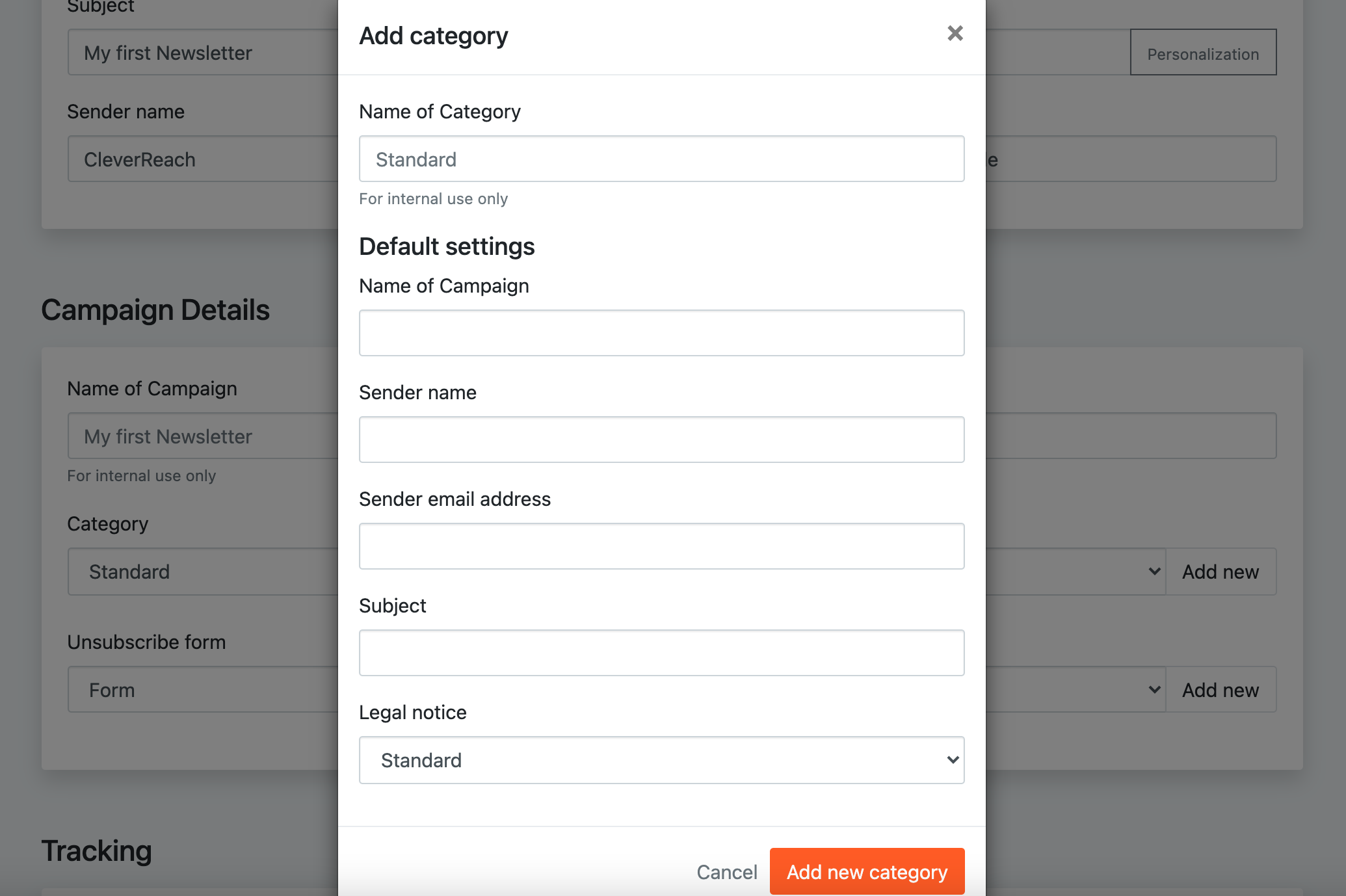
Task: Select the Standard category select box
Action: 203,572
